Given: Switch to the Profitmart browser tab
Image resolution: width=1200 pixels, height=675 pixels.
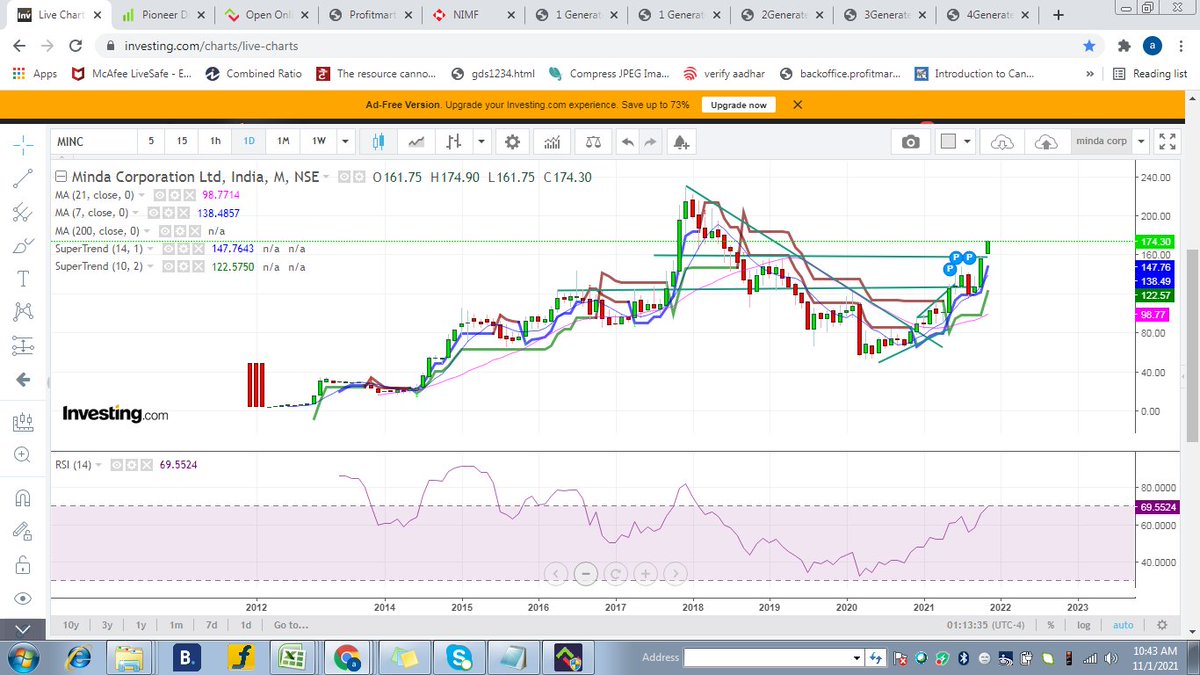Looking at the screenshot, I should tap(369, 16).
